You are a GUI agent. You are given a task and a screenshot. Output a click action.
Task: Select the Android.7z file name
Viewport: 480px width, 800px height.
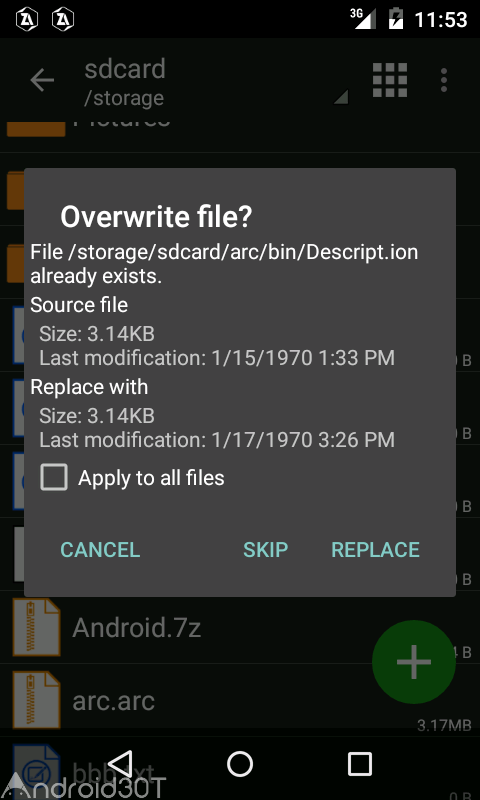pos(137,628)
